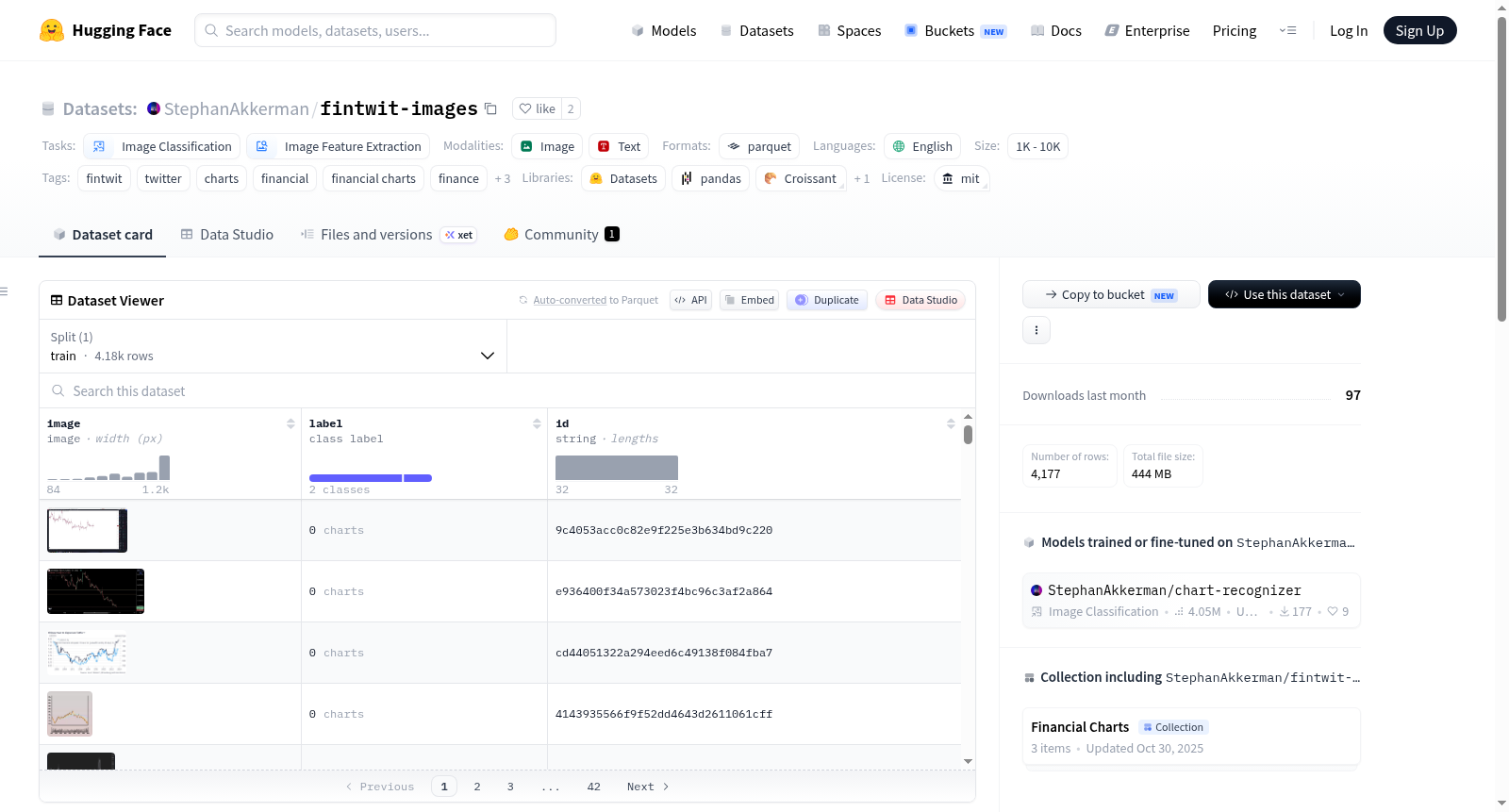Open the StephanAkkerman/chart-recognizer model card
Viewport: 1509px width, 812px height.
[x=1191, y=600]
